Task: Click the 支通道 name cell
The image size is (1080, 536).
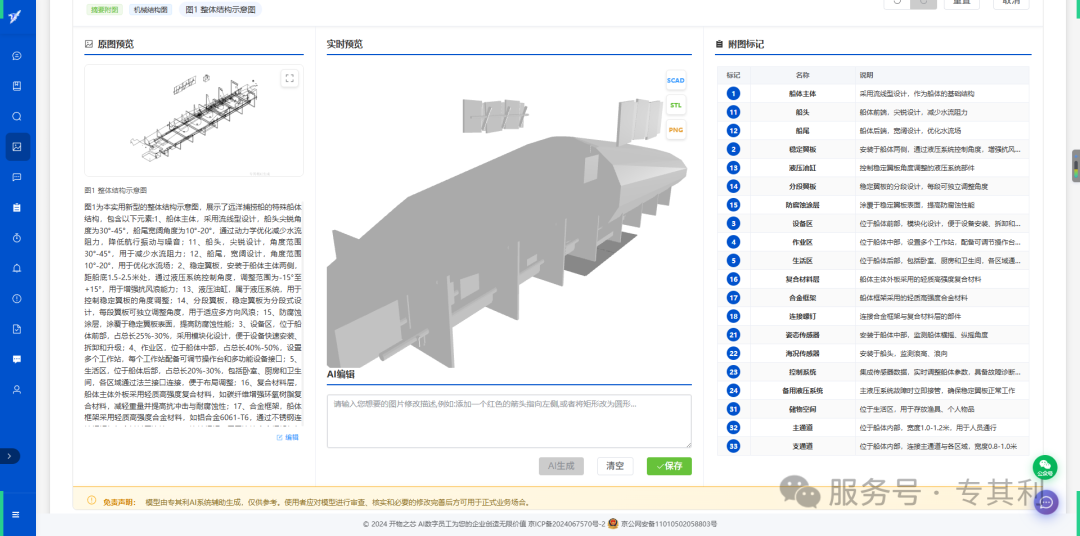Action: tap(802, 446)
